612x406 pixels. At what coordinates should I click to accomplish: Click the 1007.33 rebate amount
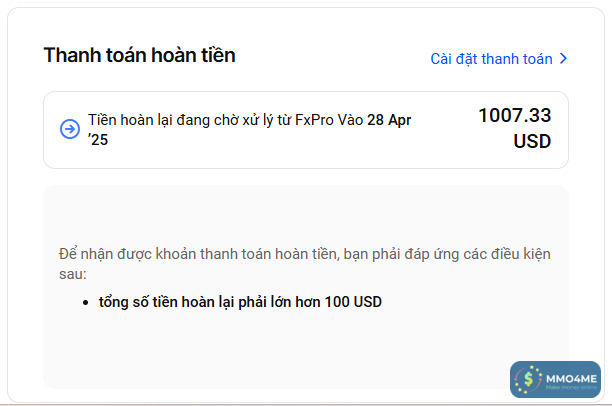tap(514, 116)
